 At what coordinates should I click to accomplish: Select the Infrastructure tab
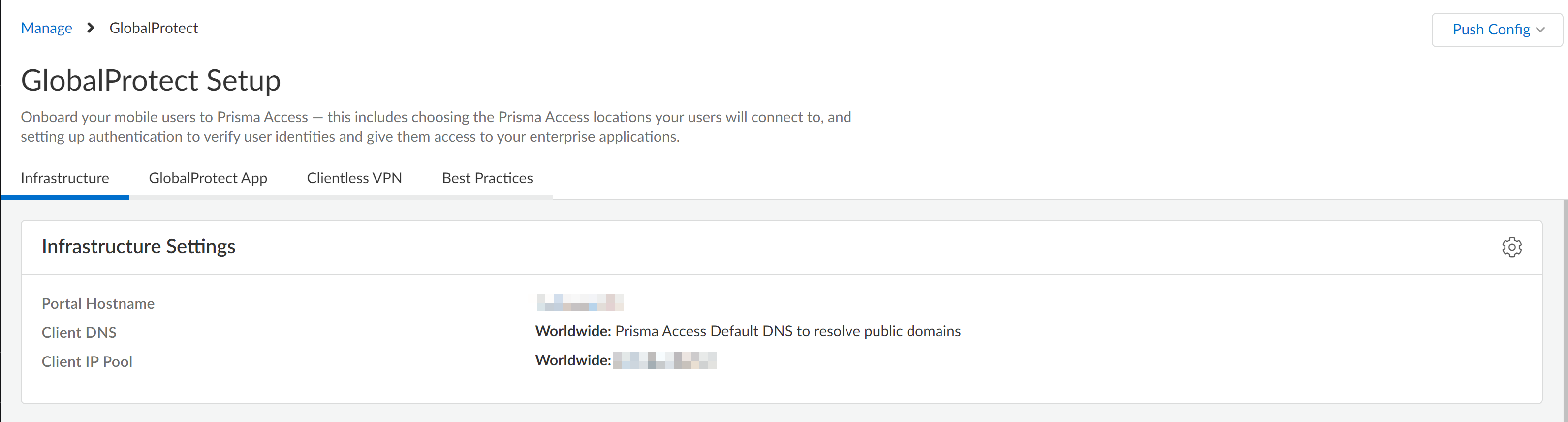point(64,178)
